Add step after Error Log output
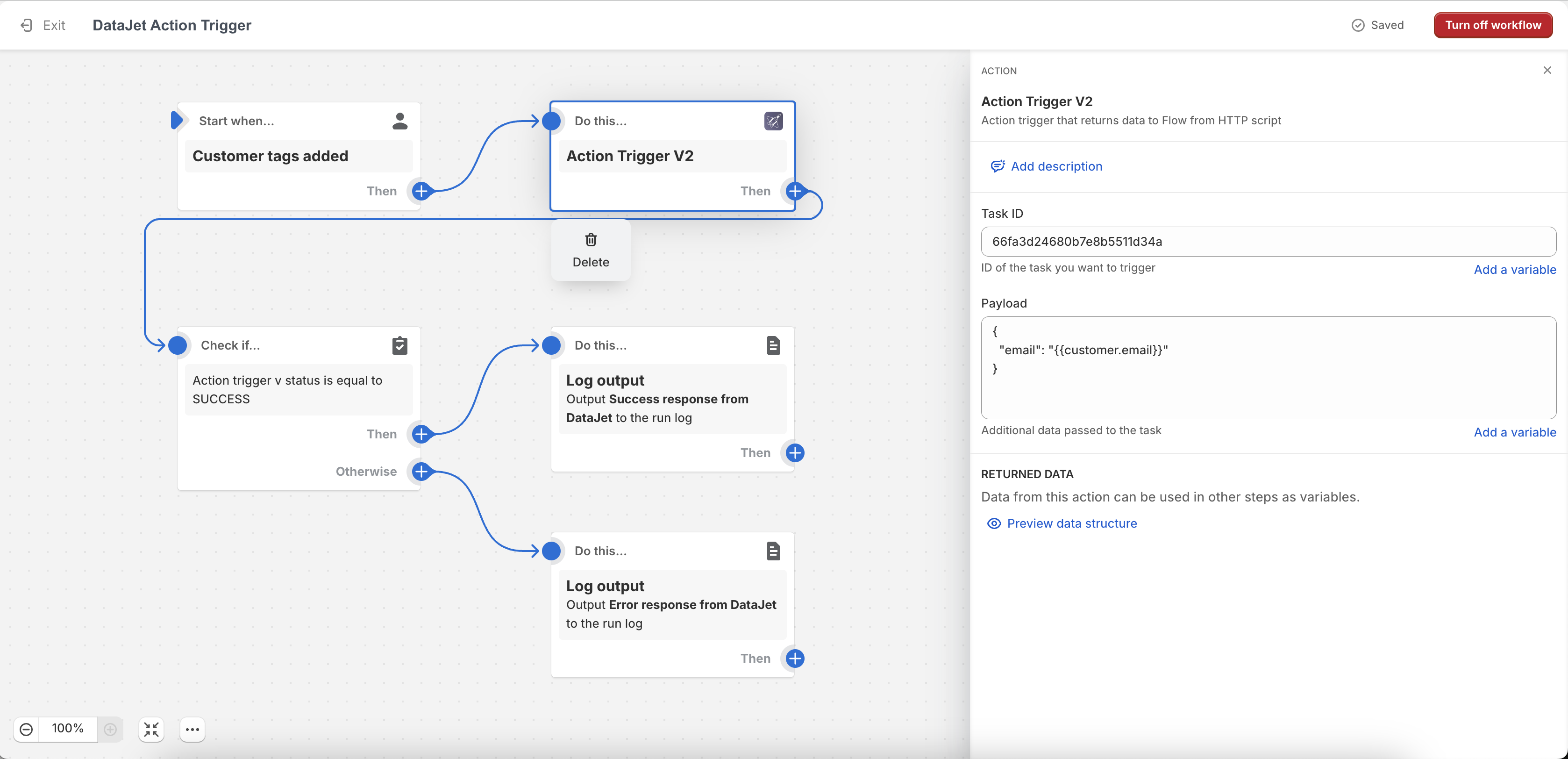The image size is (1568, 759). click(x=795, y=658)
